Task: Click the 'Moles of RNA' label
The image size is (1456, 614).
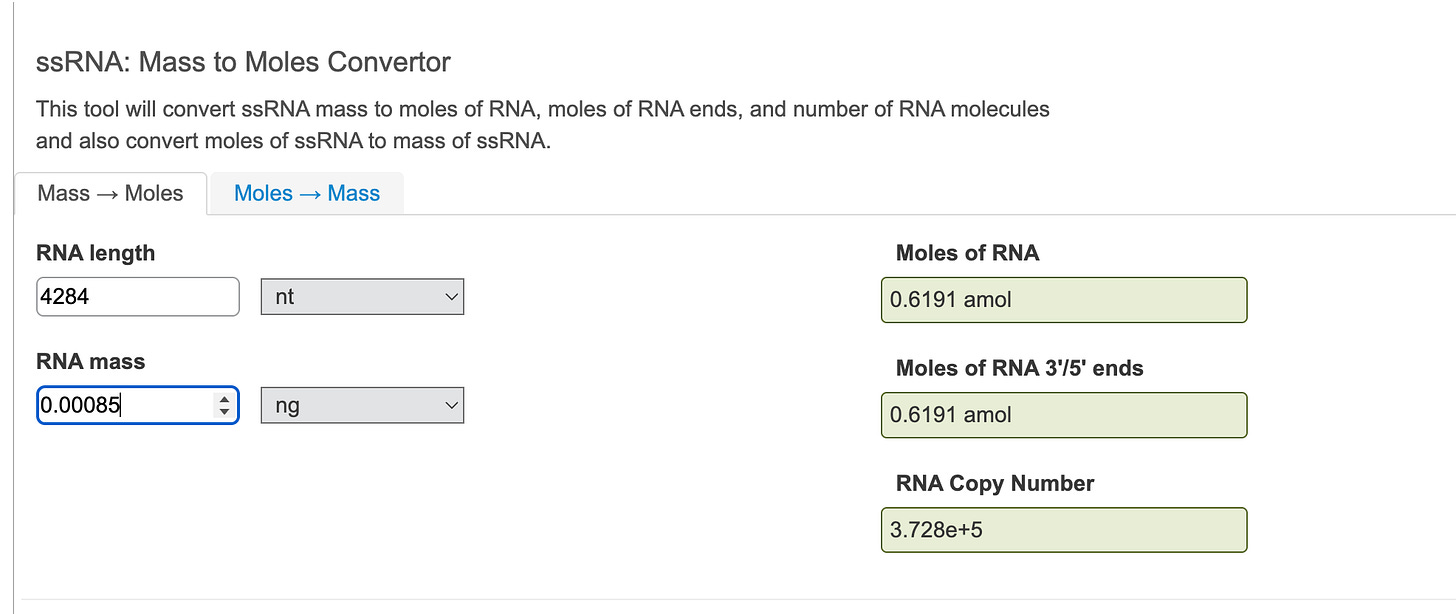Action: pyautogui.click(x=967, y=254)
